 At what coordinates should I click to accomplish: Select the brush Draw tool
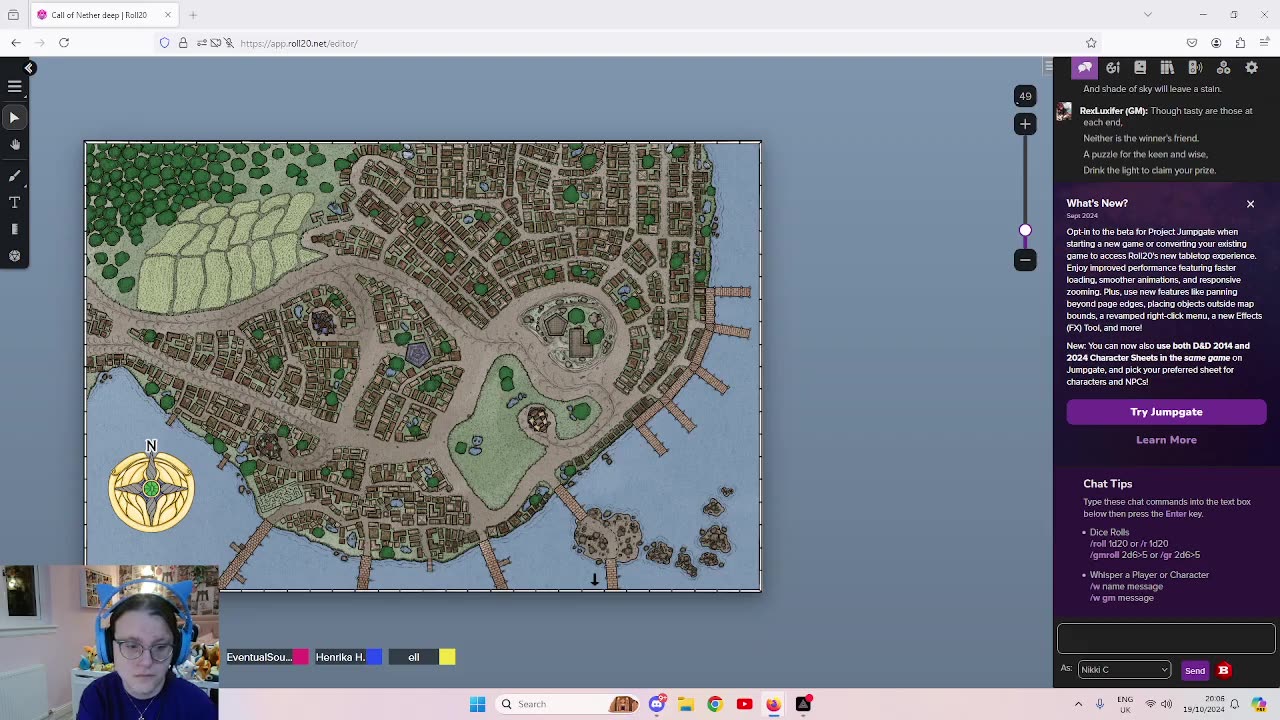coord(15,175)
